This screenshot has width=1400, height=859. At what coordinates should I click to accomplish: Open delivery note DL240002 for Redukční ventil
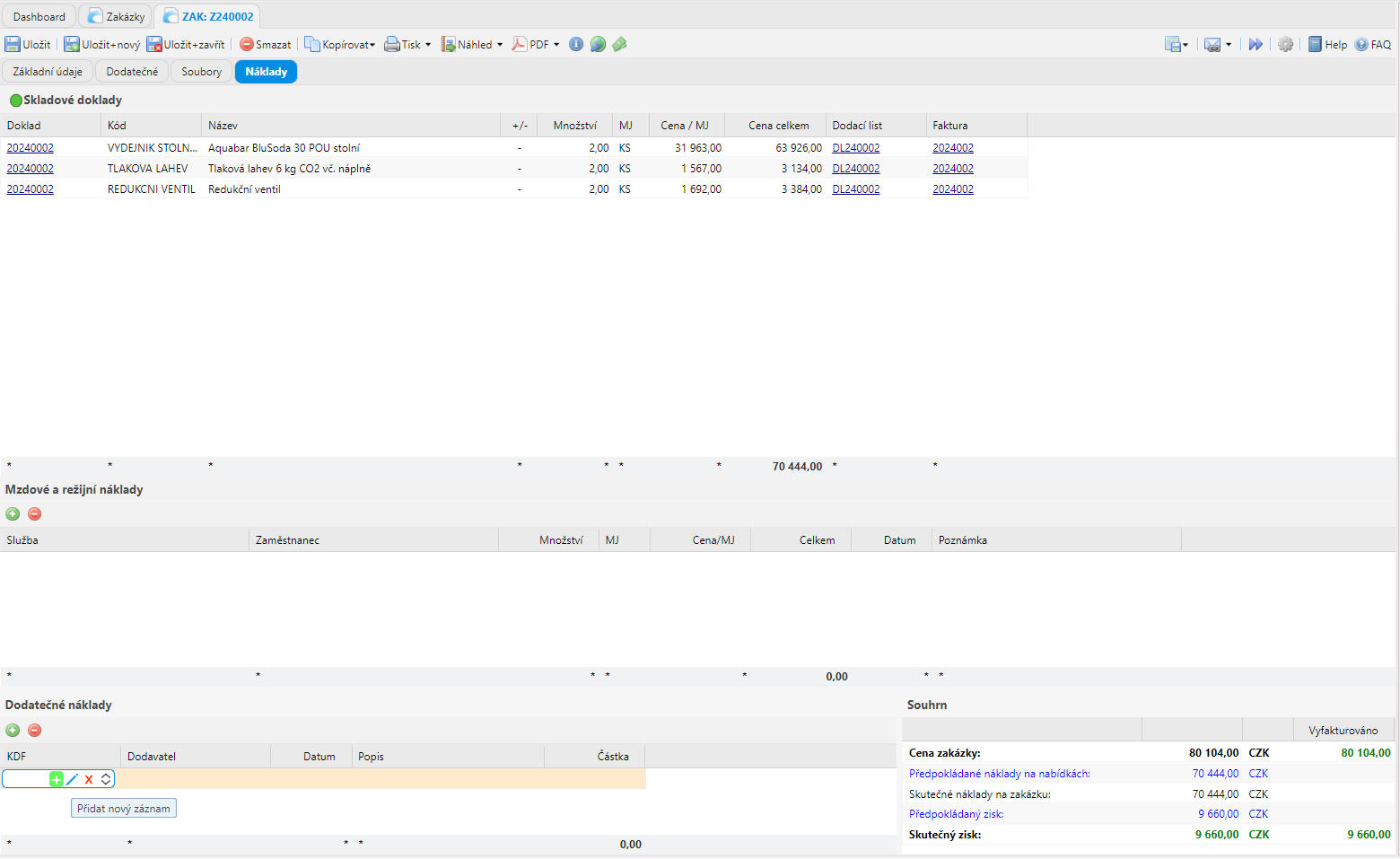coord(855,189)
